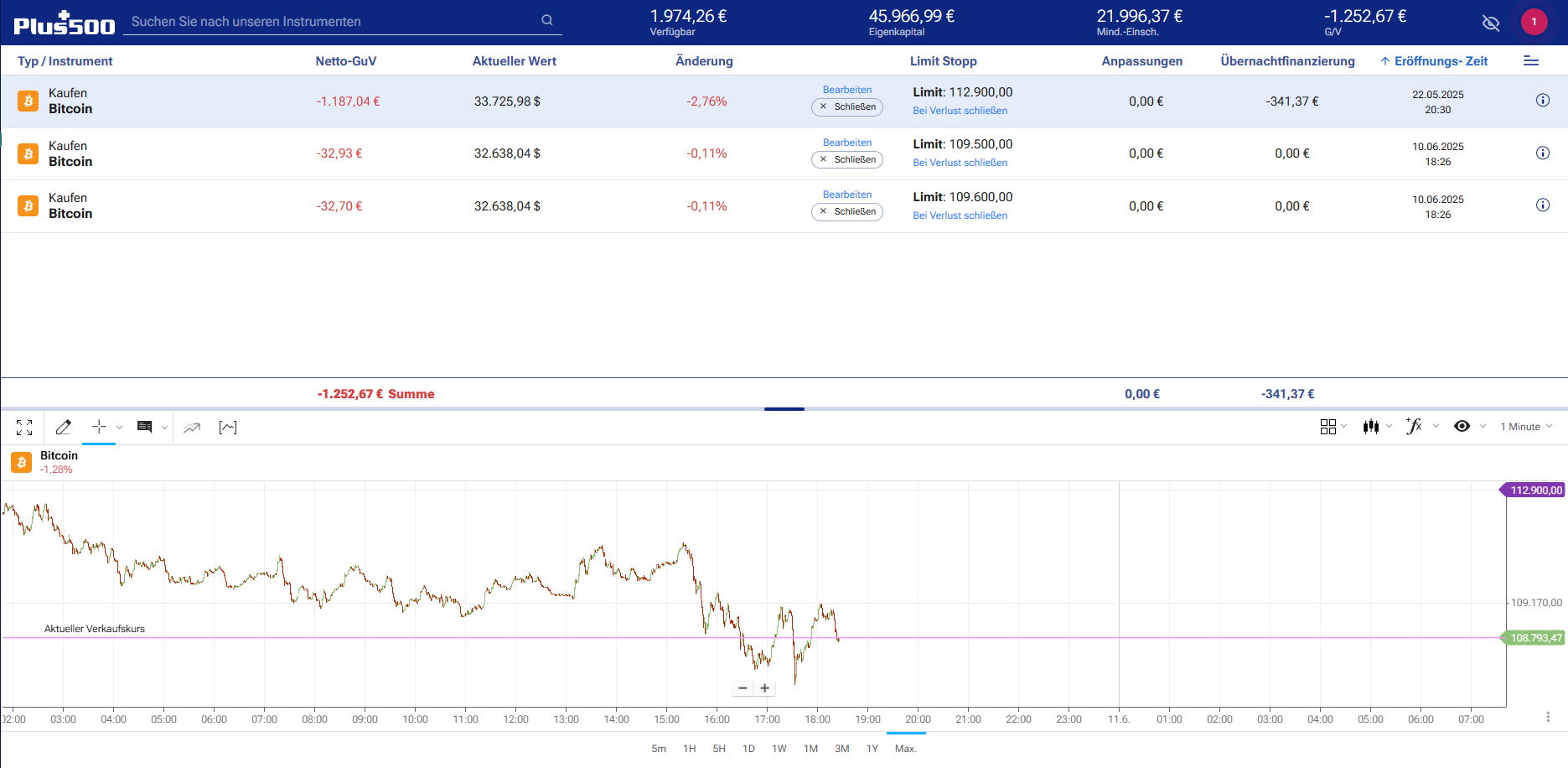Select the pencil drawing tool
This screenshot has width=1568, height=768.
(x=63, y=428)
